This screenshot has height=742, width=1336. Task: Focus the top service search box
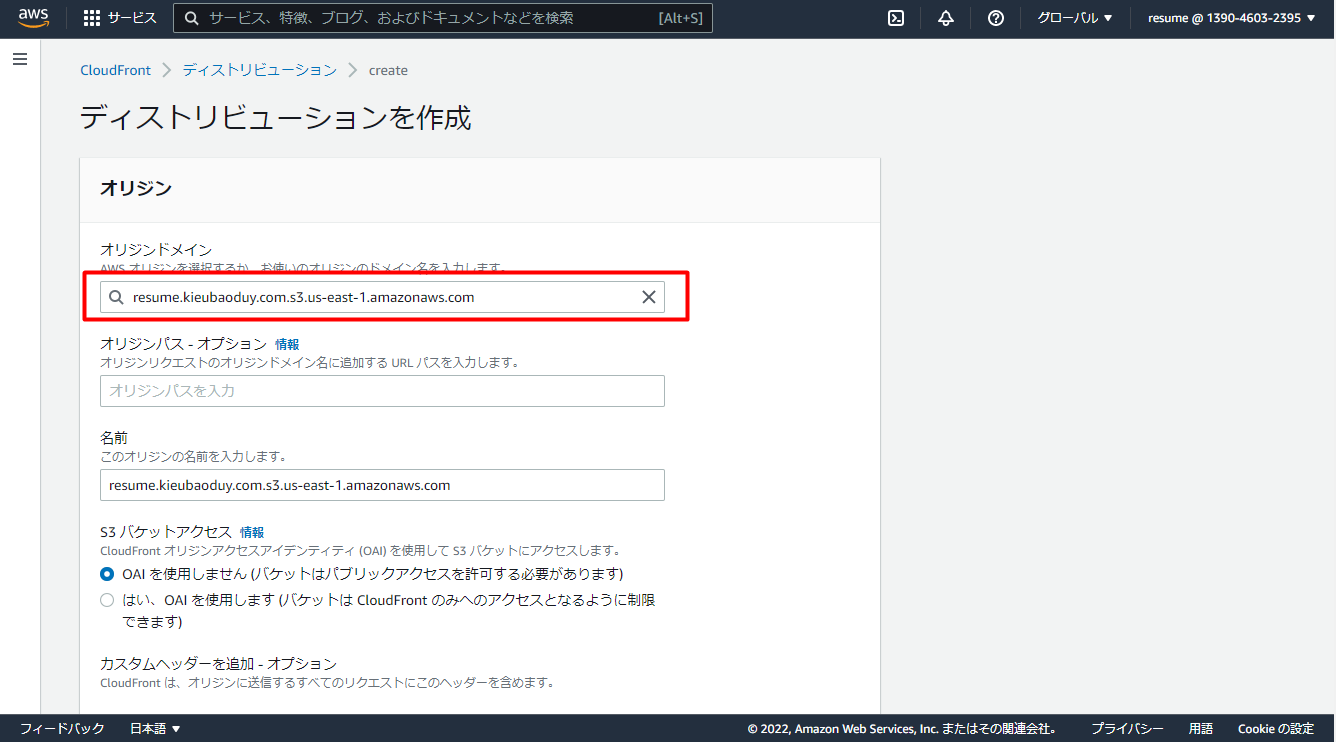[443, 18]
